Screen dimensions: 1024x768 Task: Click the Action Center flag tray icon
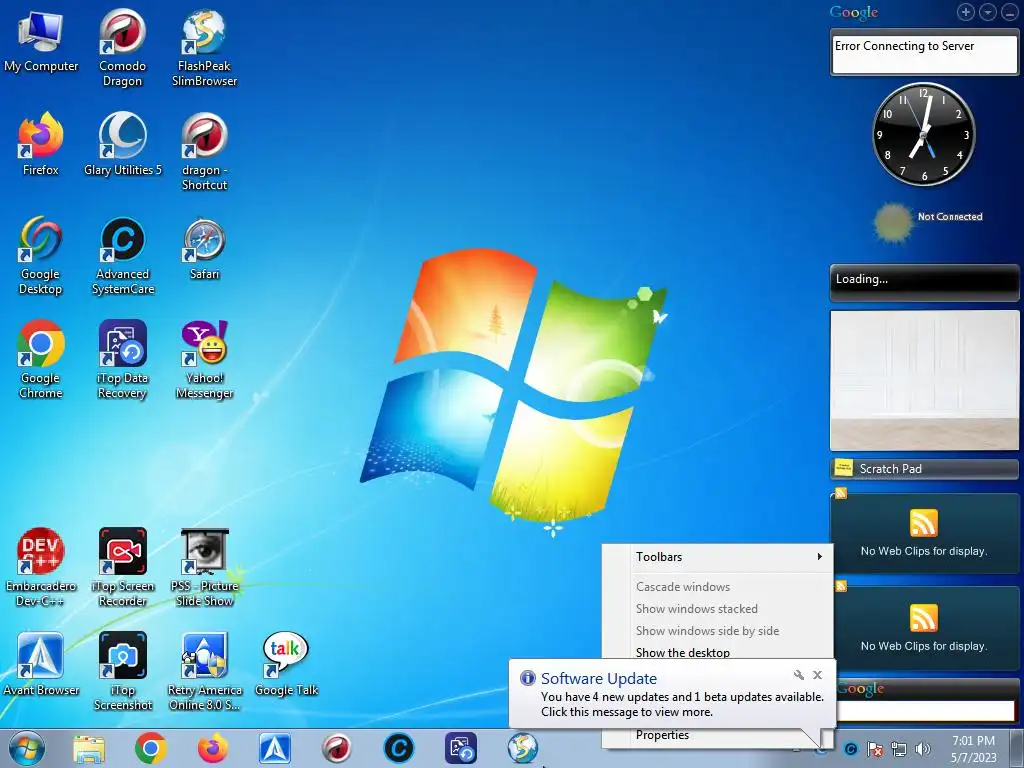point(874,749)
